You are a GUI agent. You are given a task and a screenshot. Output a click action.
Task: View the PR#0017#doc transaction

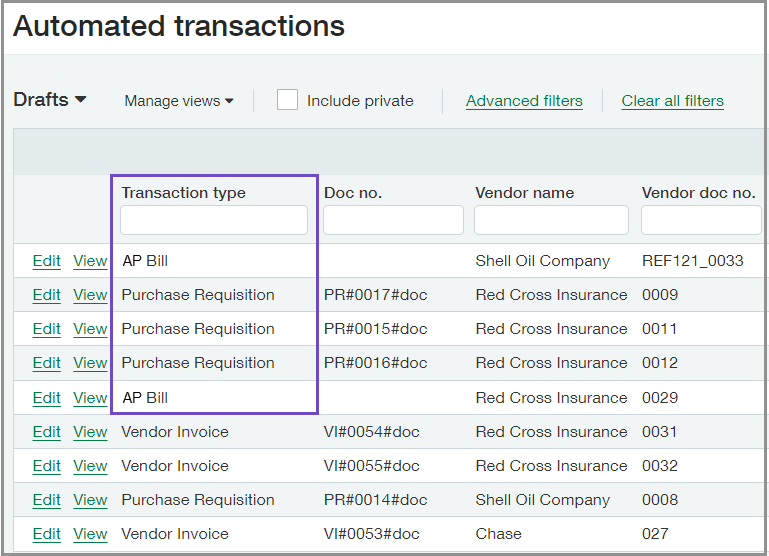pos(90,295)
